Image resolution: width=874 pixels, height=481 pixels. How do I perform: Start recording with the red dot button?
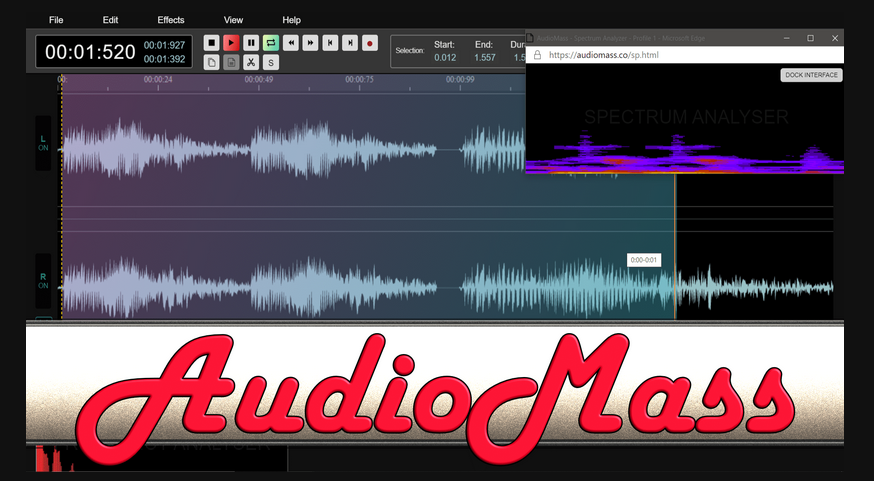[370, 42]
